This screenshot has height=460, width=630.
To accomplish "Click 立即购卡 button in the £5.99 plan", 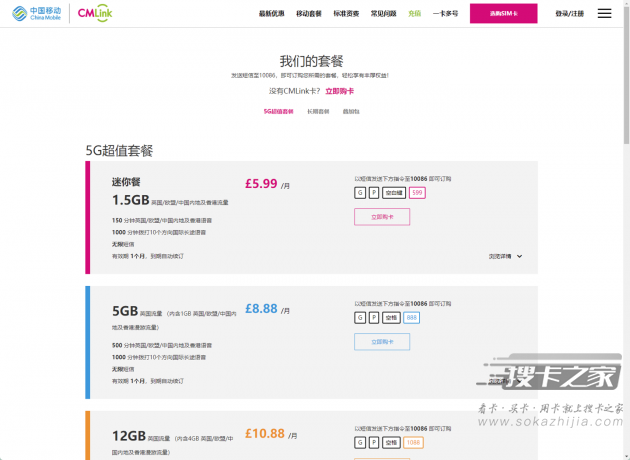I will click(382, 217).
